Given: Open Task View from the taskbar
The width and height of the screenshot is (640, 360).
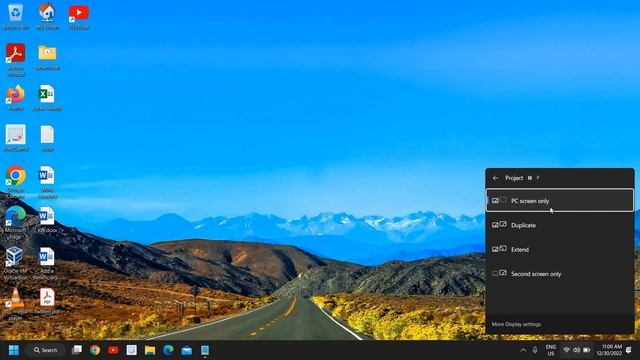Looking at the screenshot, I should click(x=77, y=350).
